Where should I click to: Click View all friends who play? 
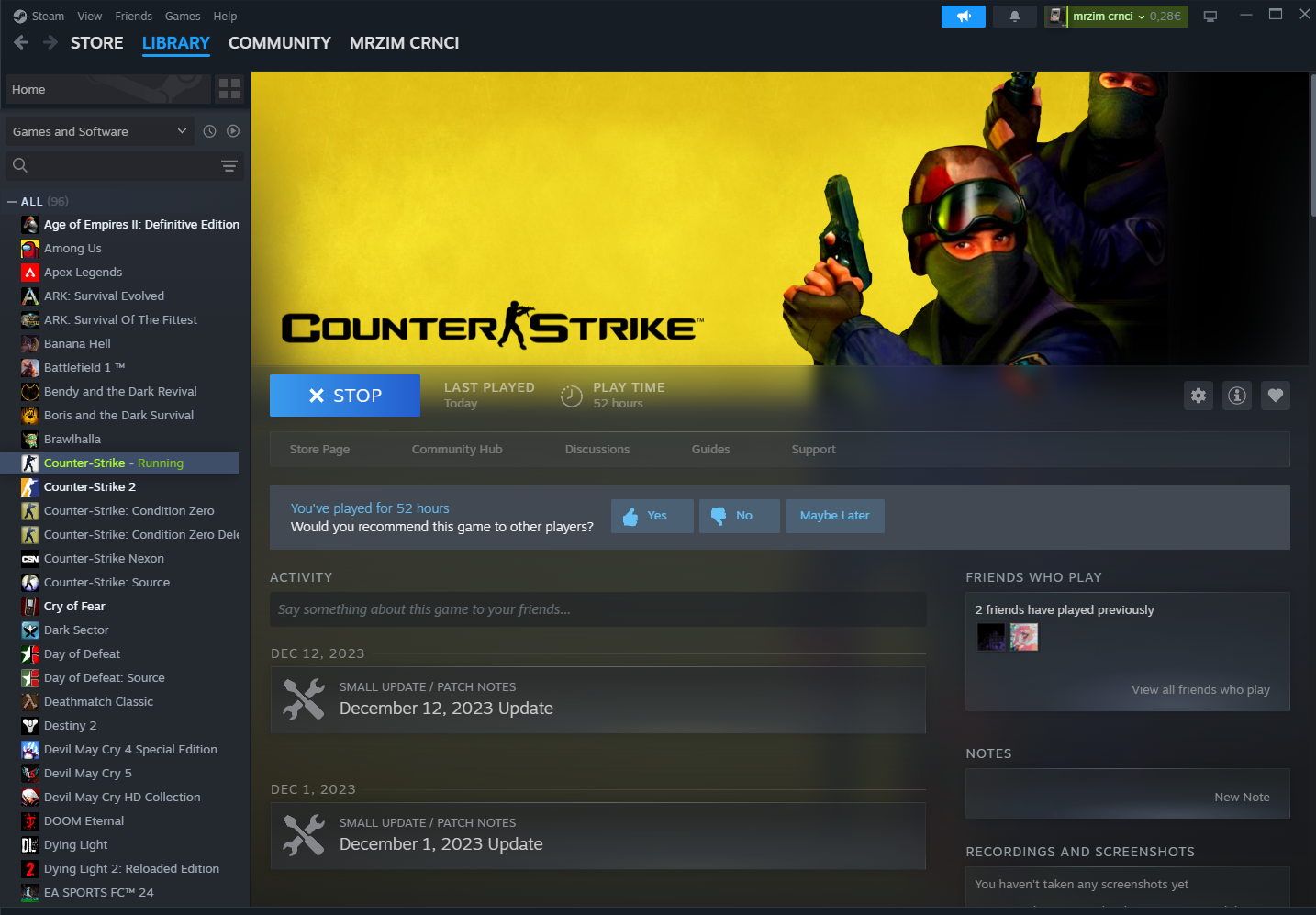1199,690
